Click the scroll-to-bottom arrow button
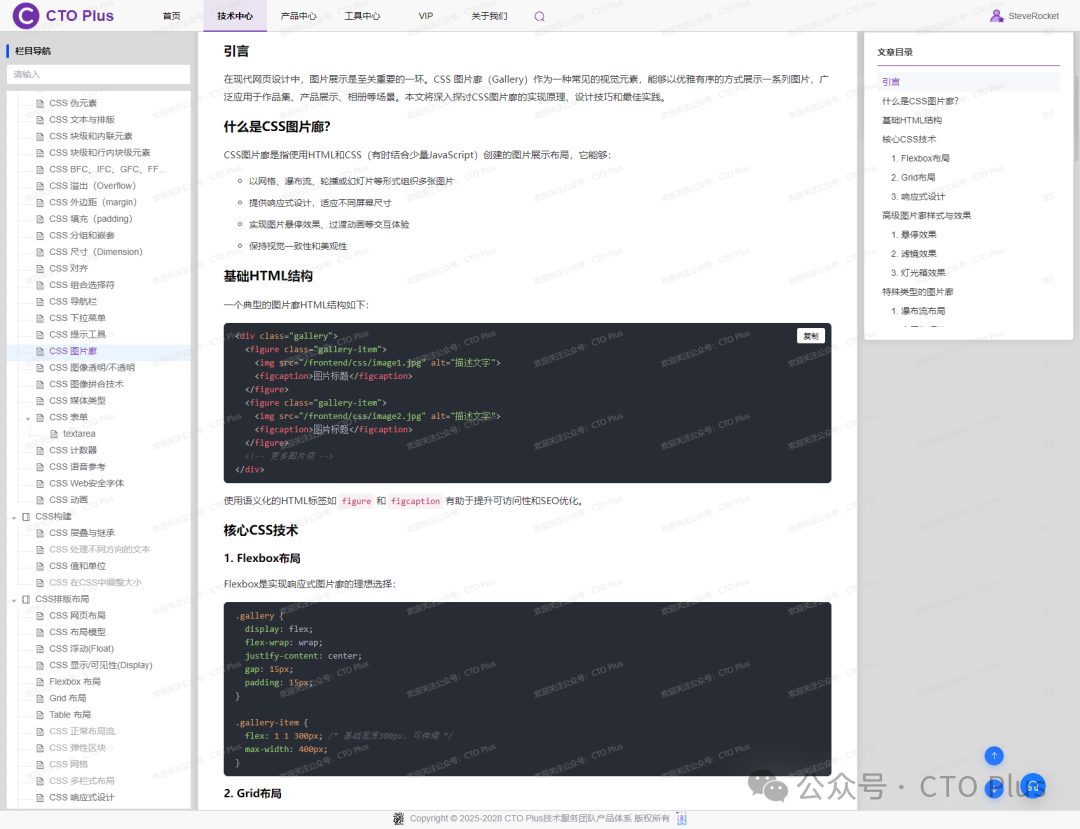 coord(993,789)
